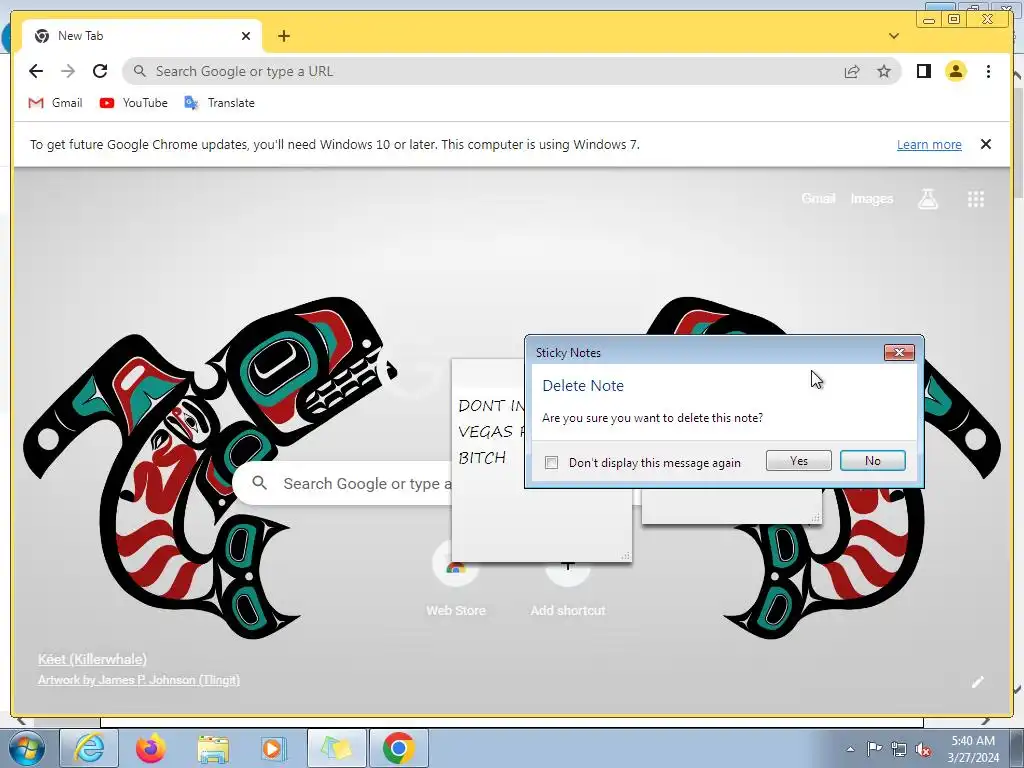The height and width of the screenshot is (768, 1024).
Task: Open Windows Explorer from the taskbar
Action: coord(213,748)
